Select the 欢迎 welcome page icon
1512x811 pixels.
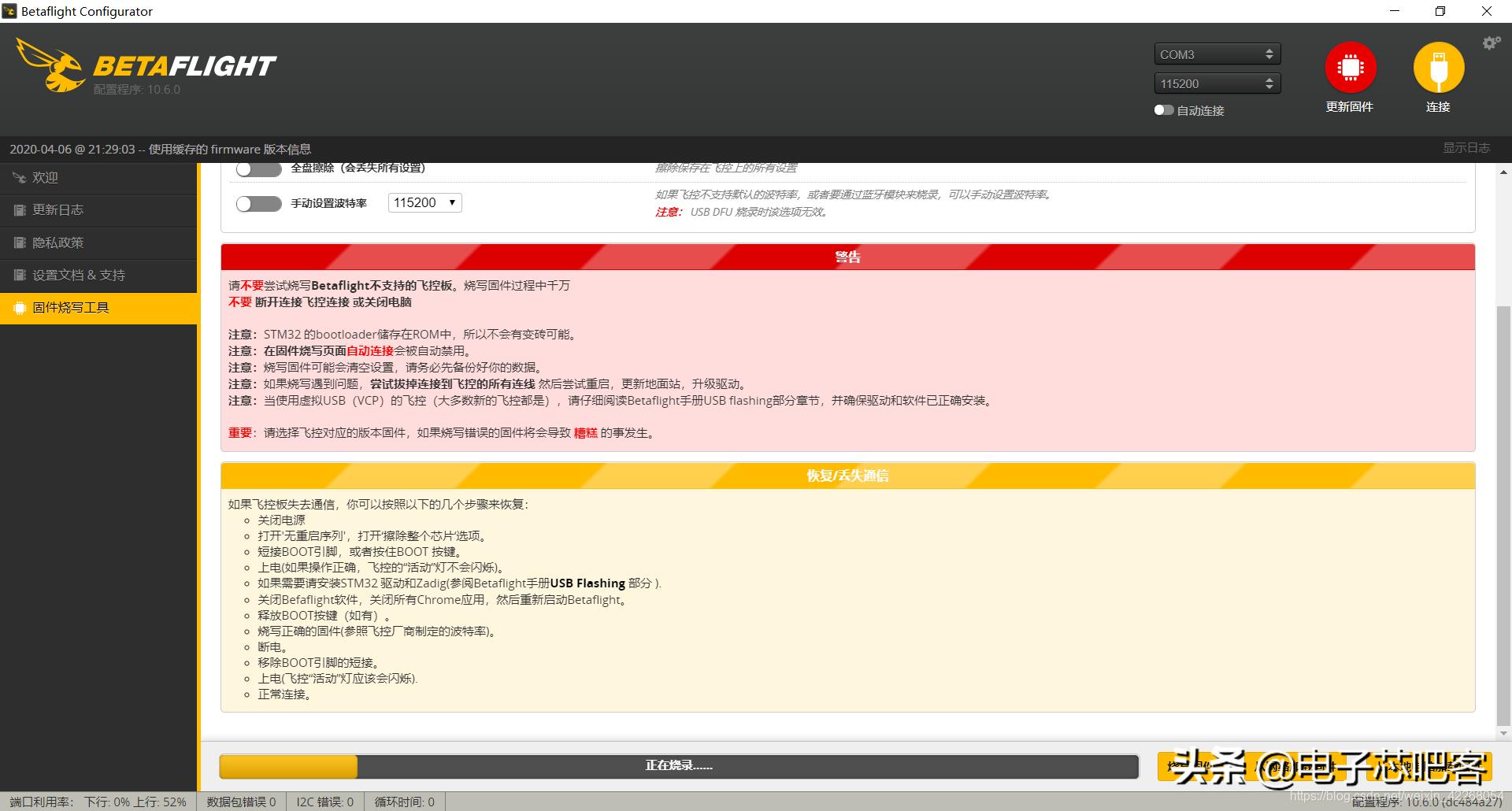pyautogui.click(x=19, y=177)
